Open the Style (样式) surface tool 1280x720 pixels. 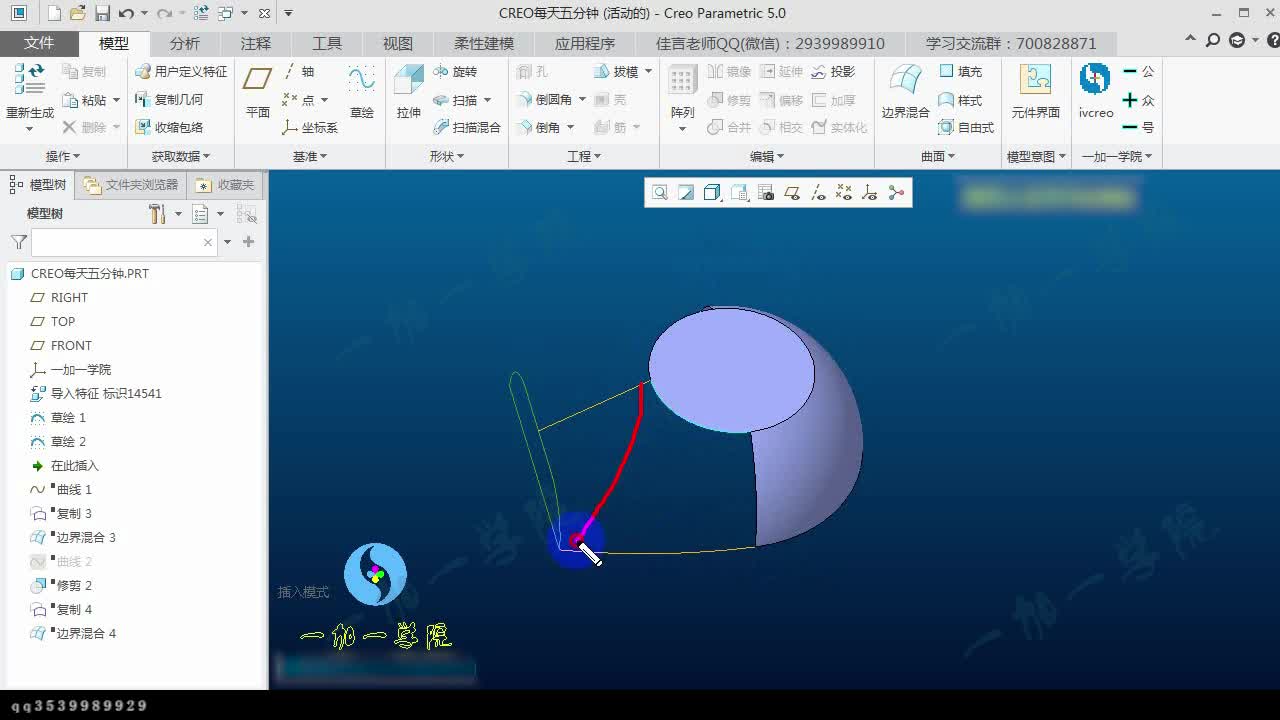coord(960,100)
